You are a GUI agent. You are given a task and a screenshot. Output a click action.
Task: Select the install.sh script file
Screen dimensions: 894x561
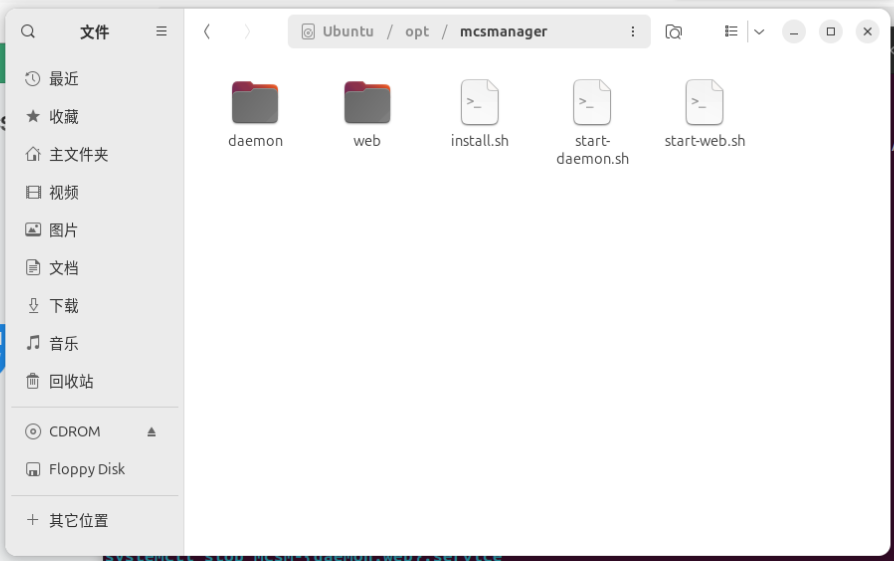(479, 114)
